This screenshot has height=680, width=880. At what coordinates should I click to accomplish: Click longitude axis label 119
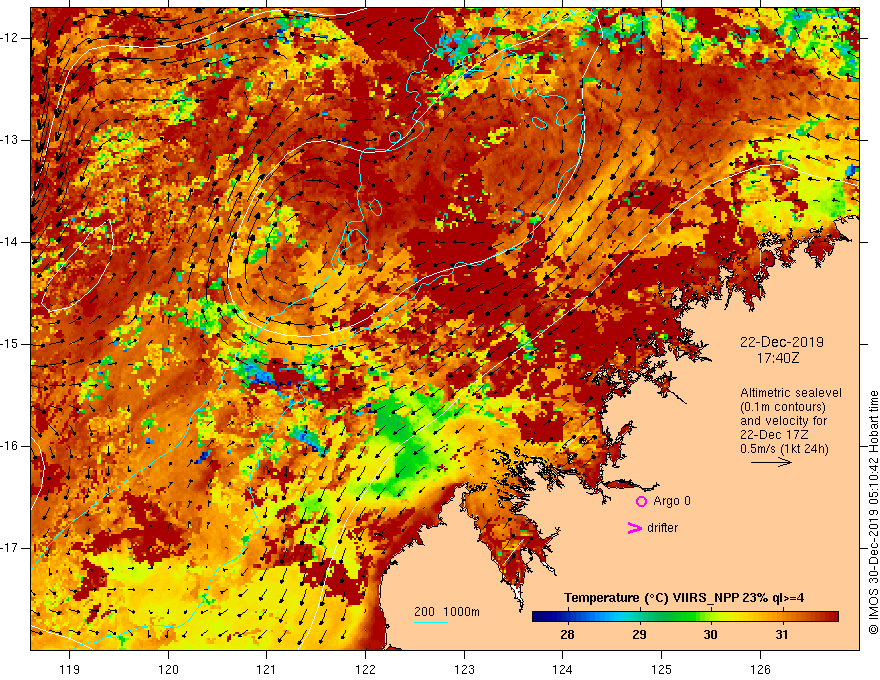tap(69, 669)
